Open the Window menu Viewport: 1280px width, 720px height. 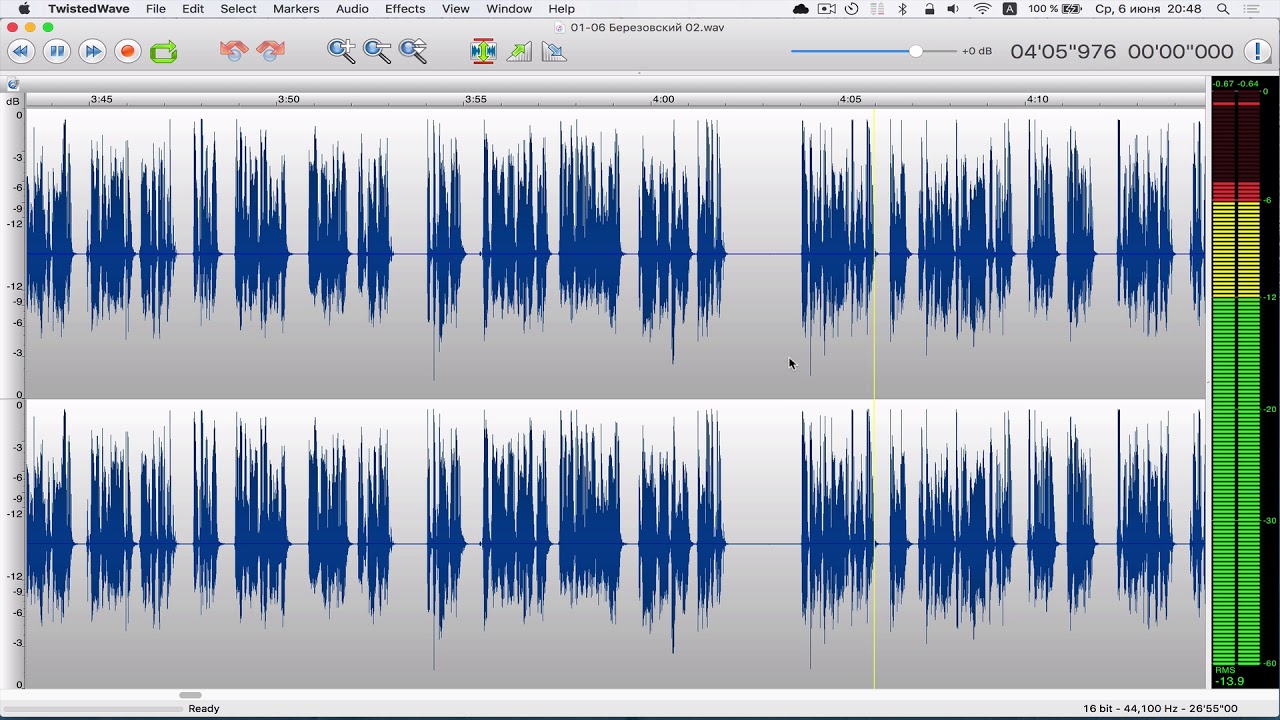click(x=509, y=9)
